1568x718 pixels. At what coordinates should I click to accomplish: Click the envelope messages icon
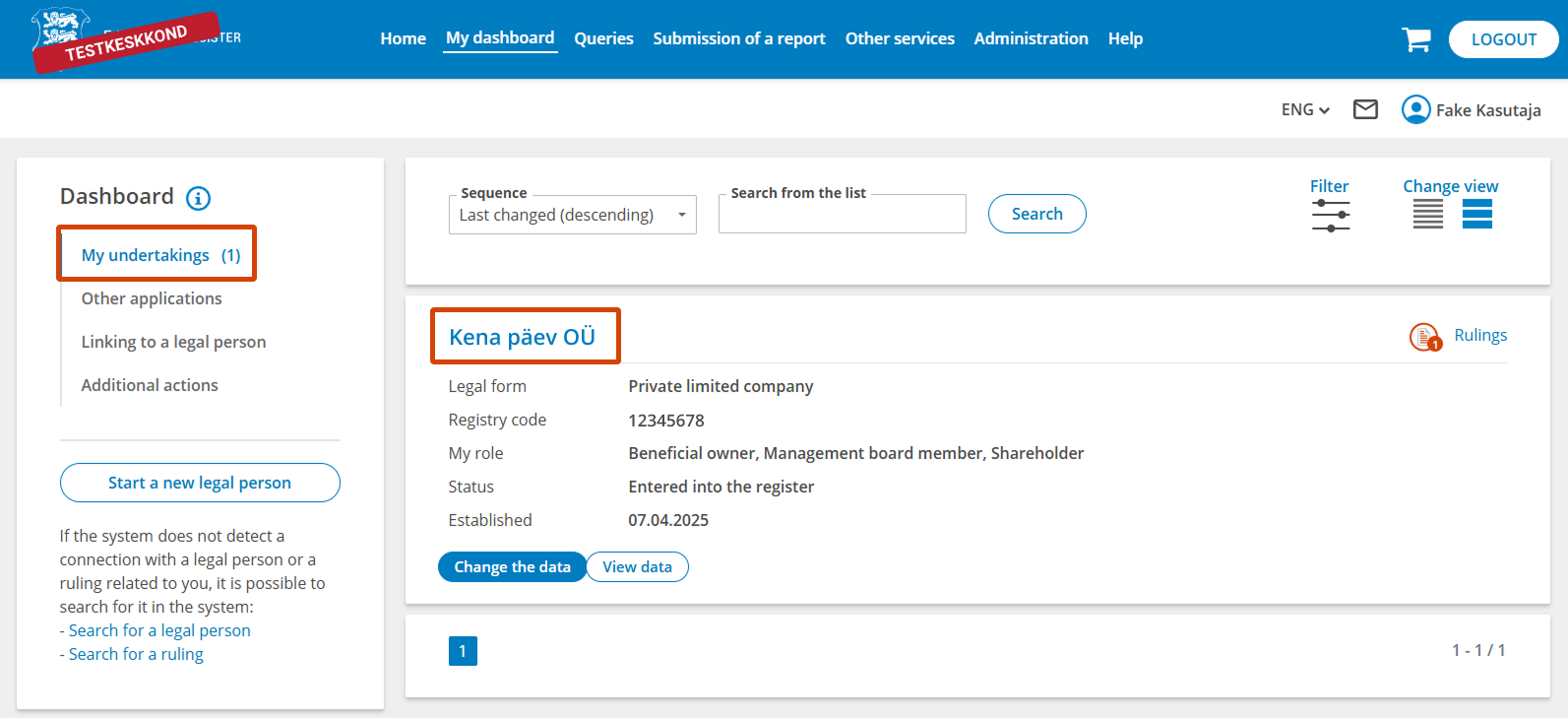click(x=1365, y=109)
